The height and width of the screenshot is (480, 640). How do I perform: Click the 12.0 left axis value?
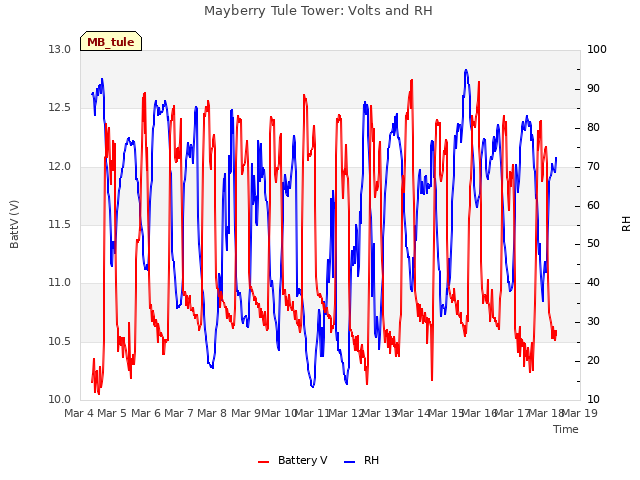(x=60, y=167)
